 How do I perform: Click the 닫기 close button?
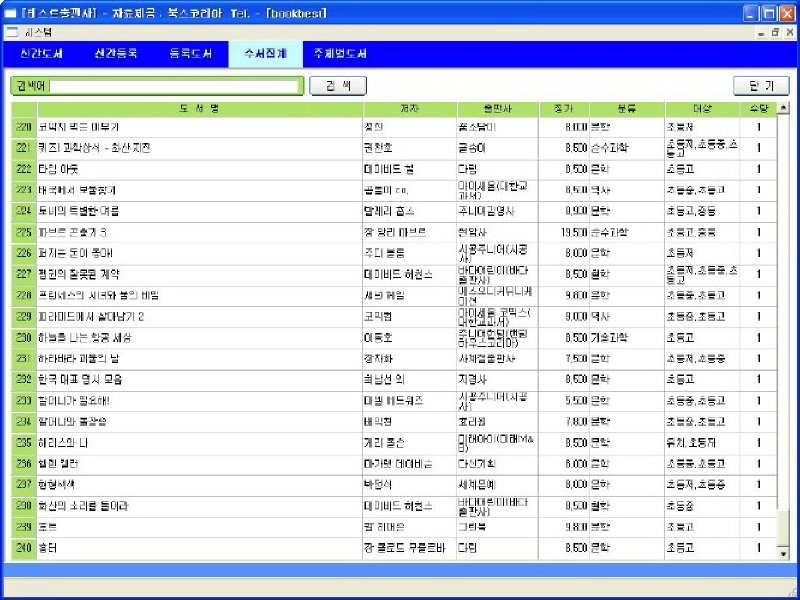761,86
